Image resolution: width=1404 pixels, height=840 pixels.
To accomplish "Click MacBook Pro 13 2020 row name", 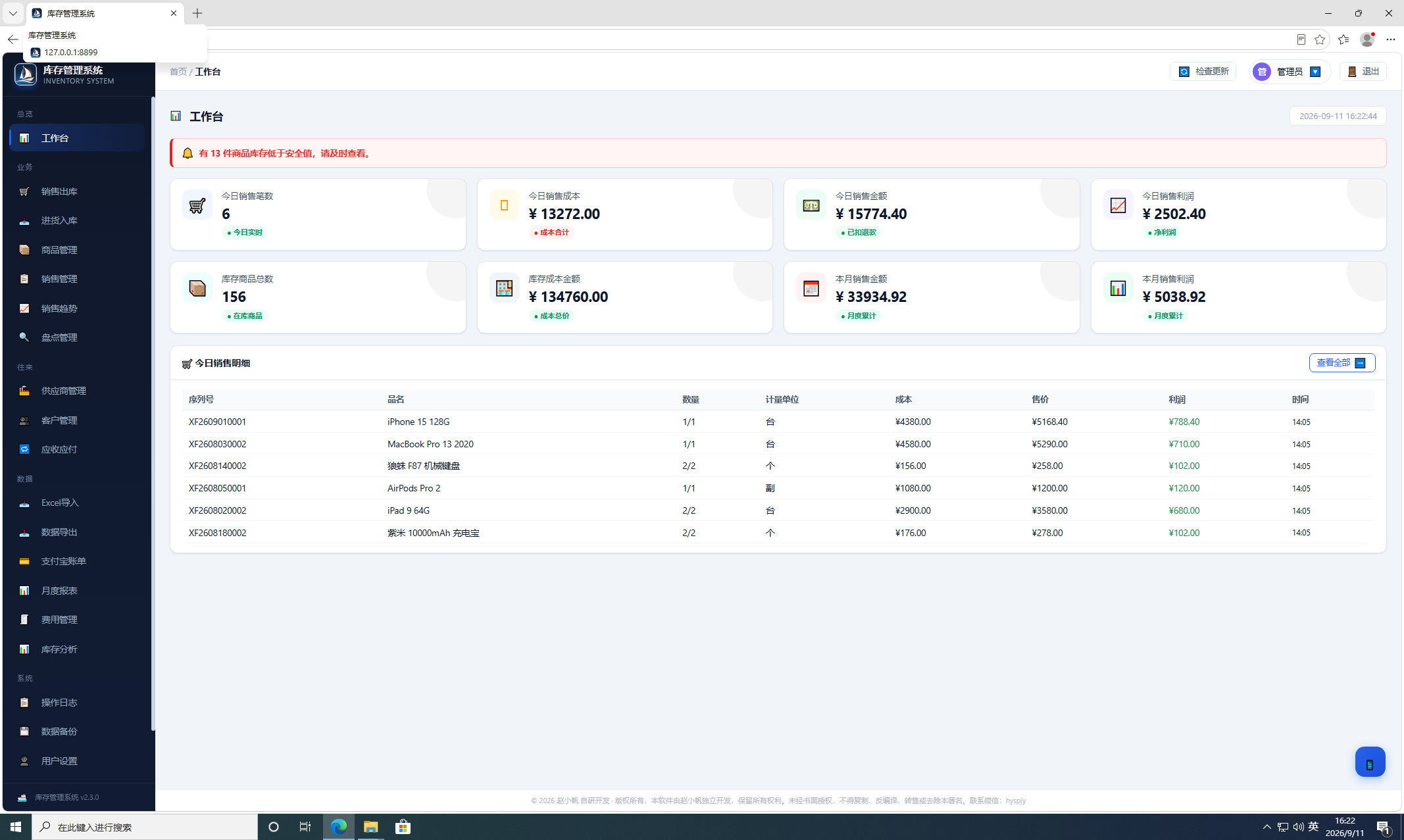I will point(430,444).
